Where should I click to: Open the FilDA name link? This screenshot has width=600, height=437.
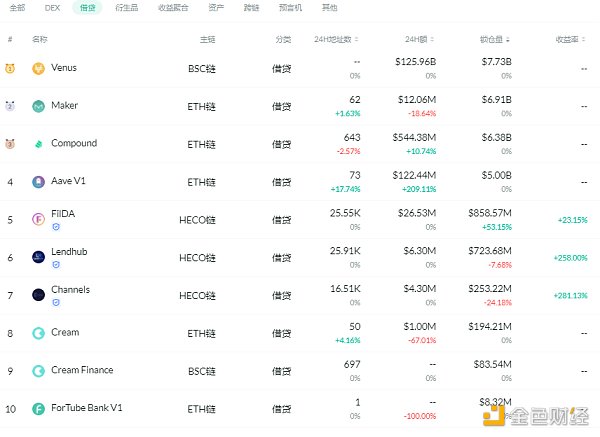tap(63, 214)
